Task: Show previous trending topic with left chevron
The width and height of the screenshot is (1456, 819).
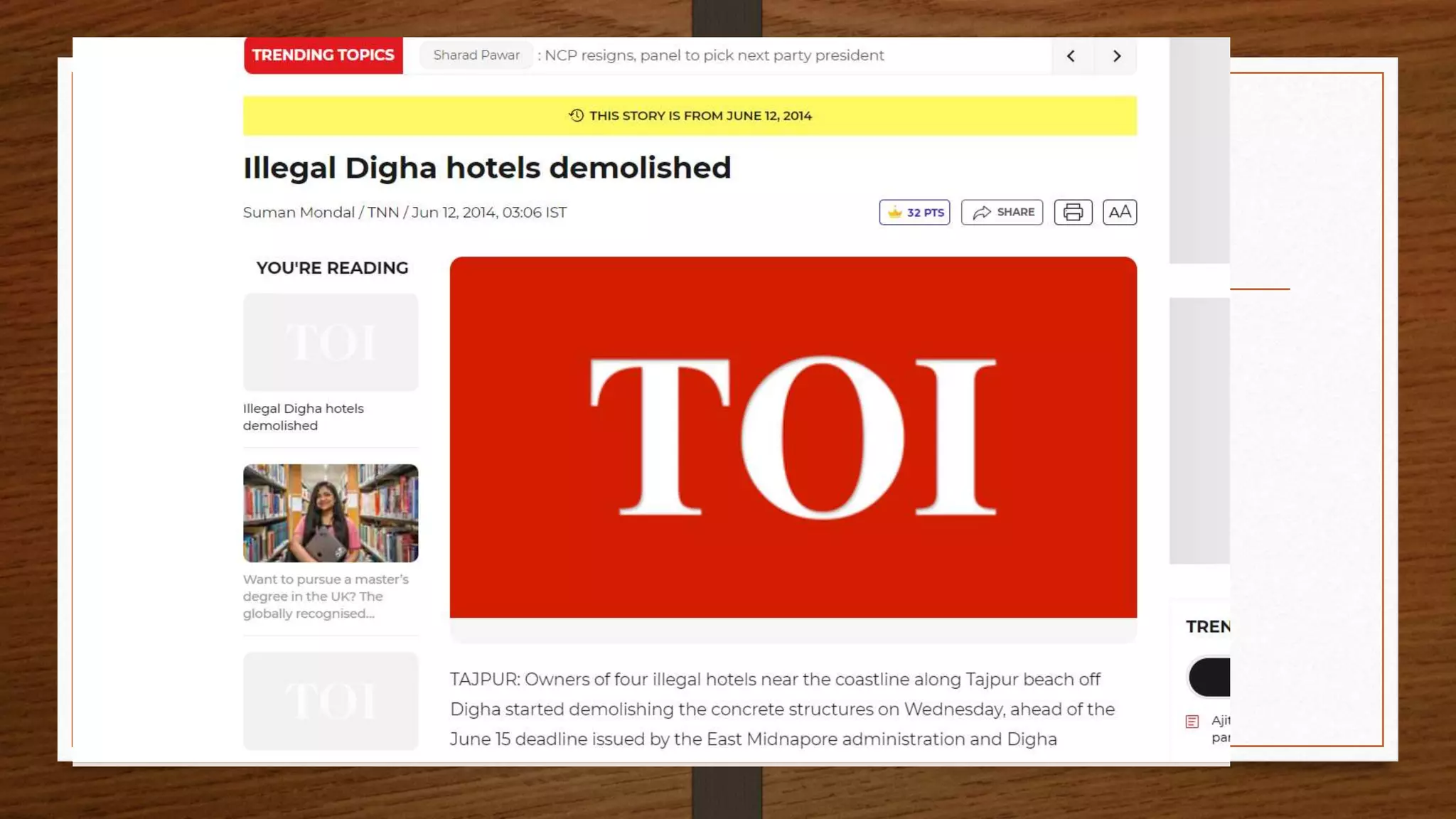Action: tap(1071, 56)
